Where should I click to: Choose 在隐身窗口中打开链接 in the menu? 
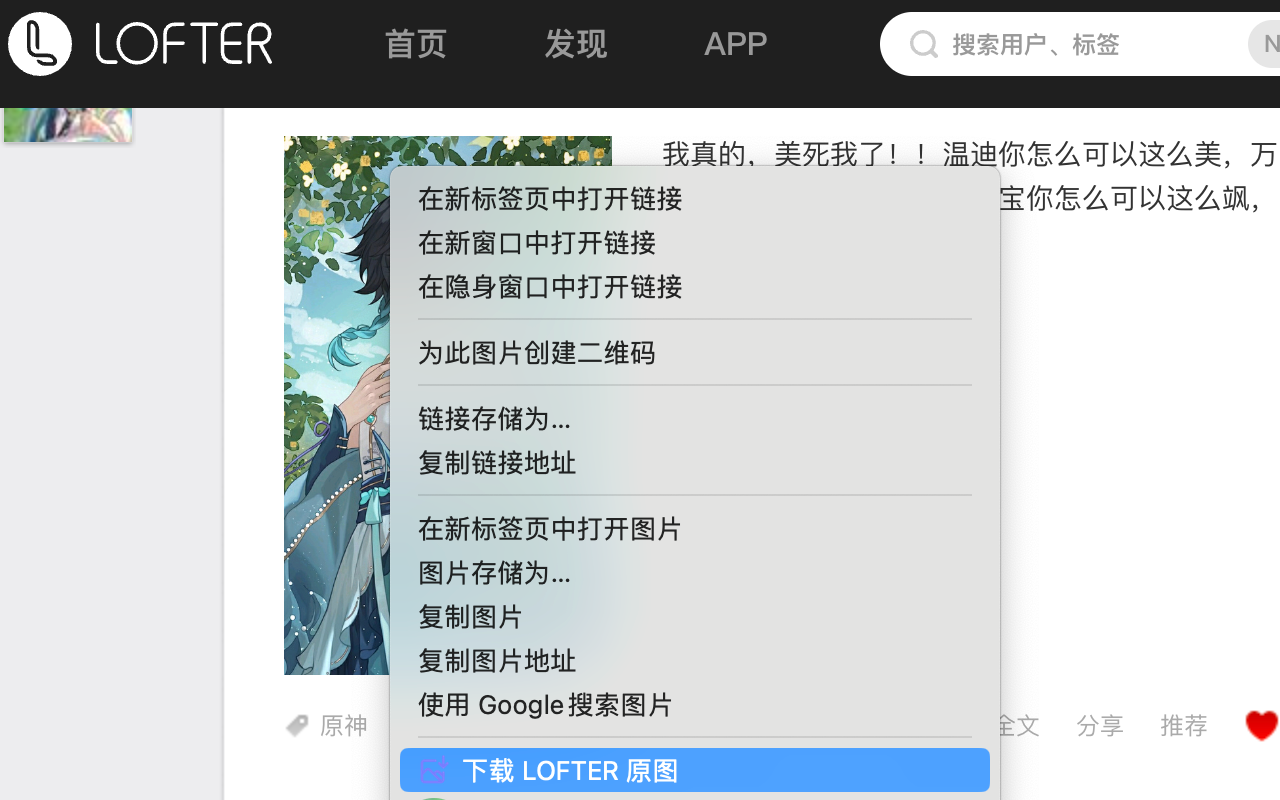(550, 287)
